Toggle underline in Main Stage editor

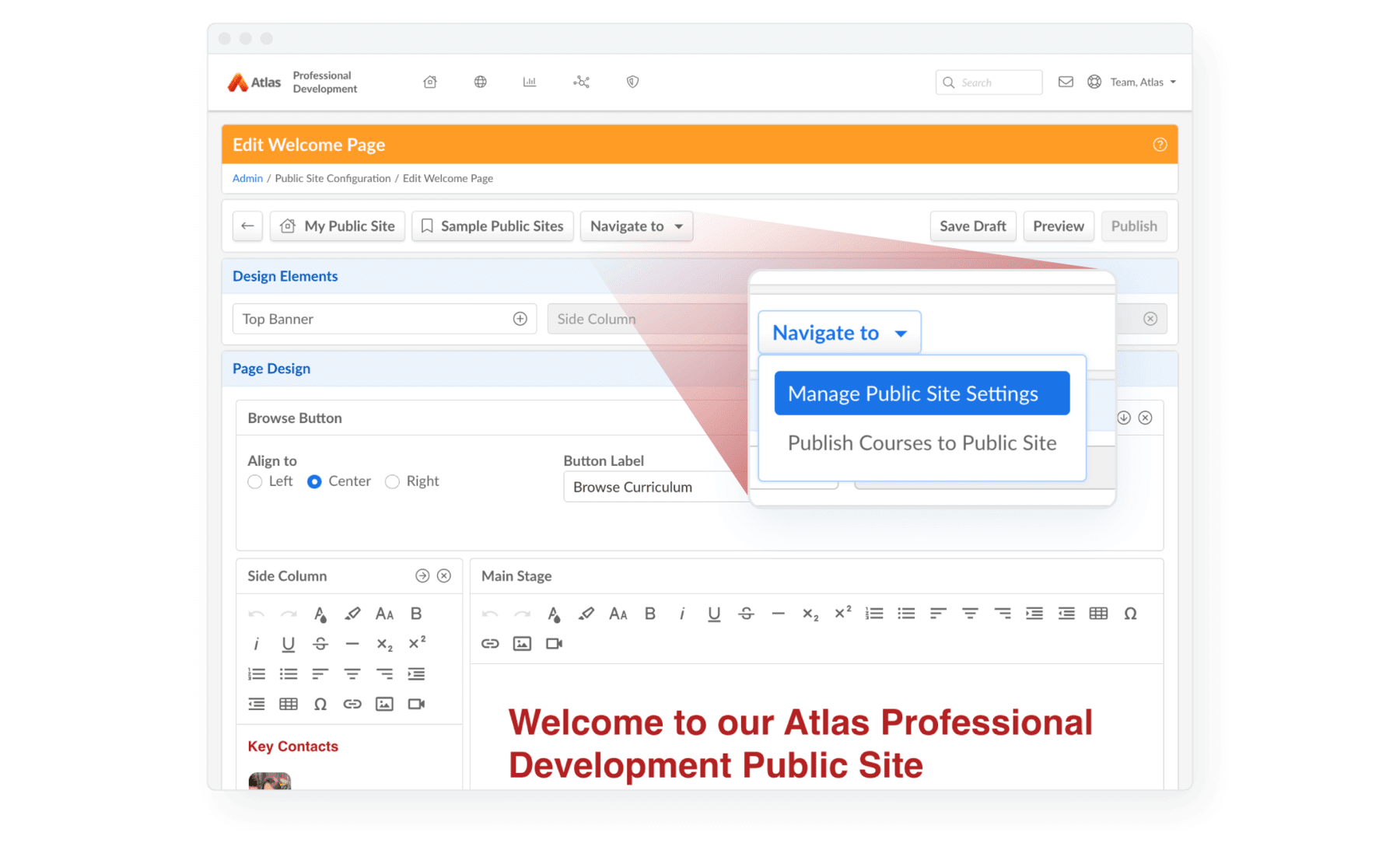(x=714, y=614)
